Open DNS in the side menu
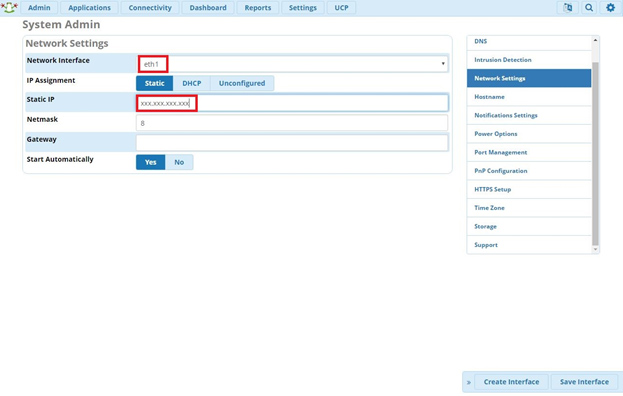This screenshot has width=623, height=396. point(529,41)
